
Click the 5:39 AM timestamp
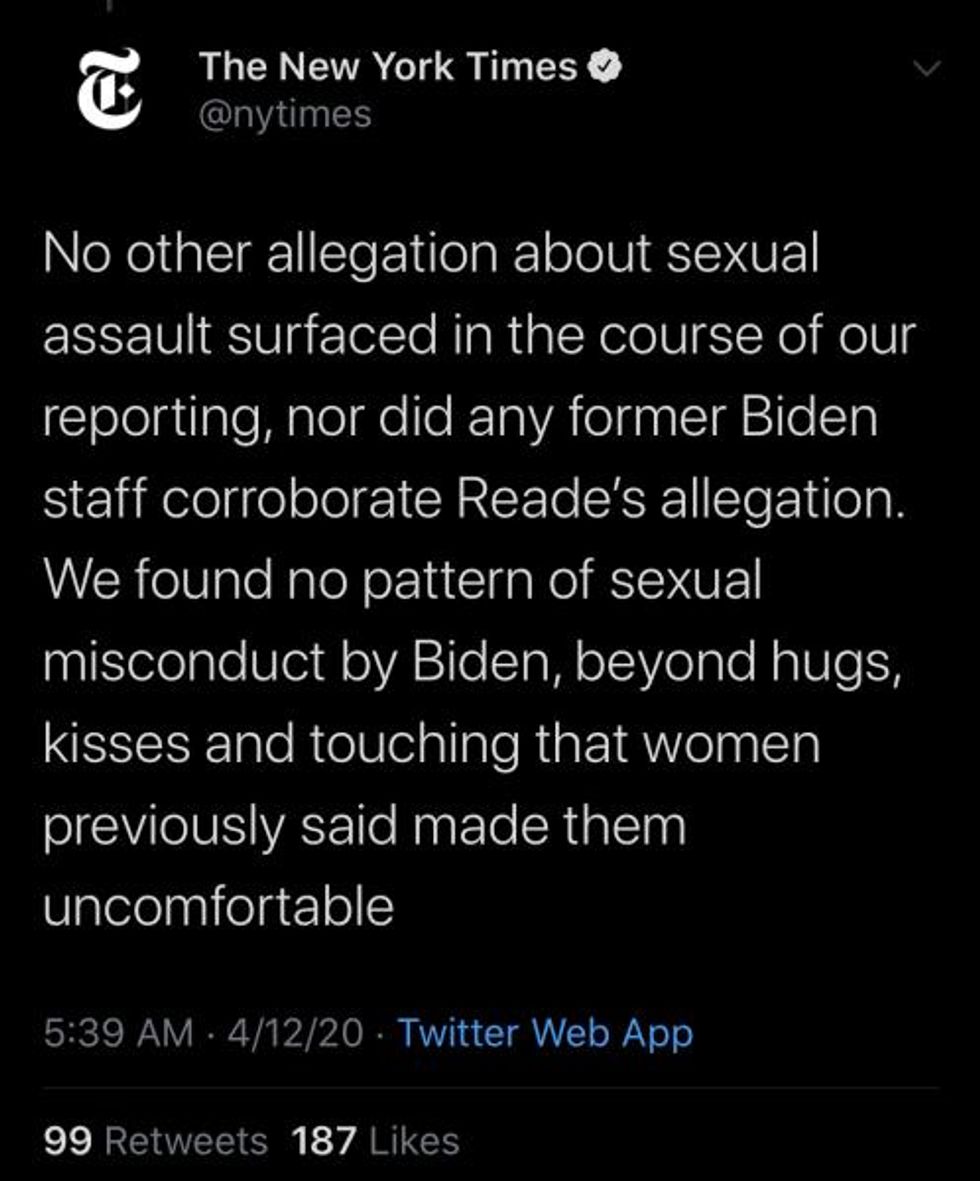[118, 1032]
